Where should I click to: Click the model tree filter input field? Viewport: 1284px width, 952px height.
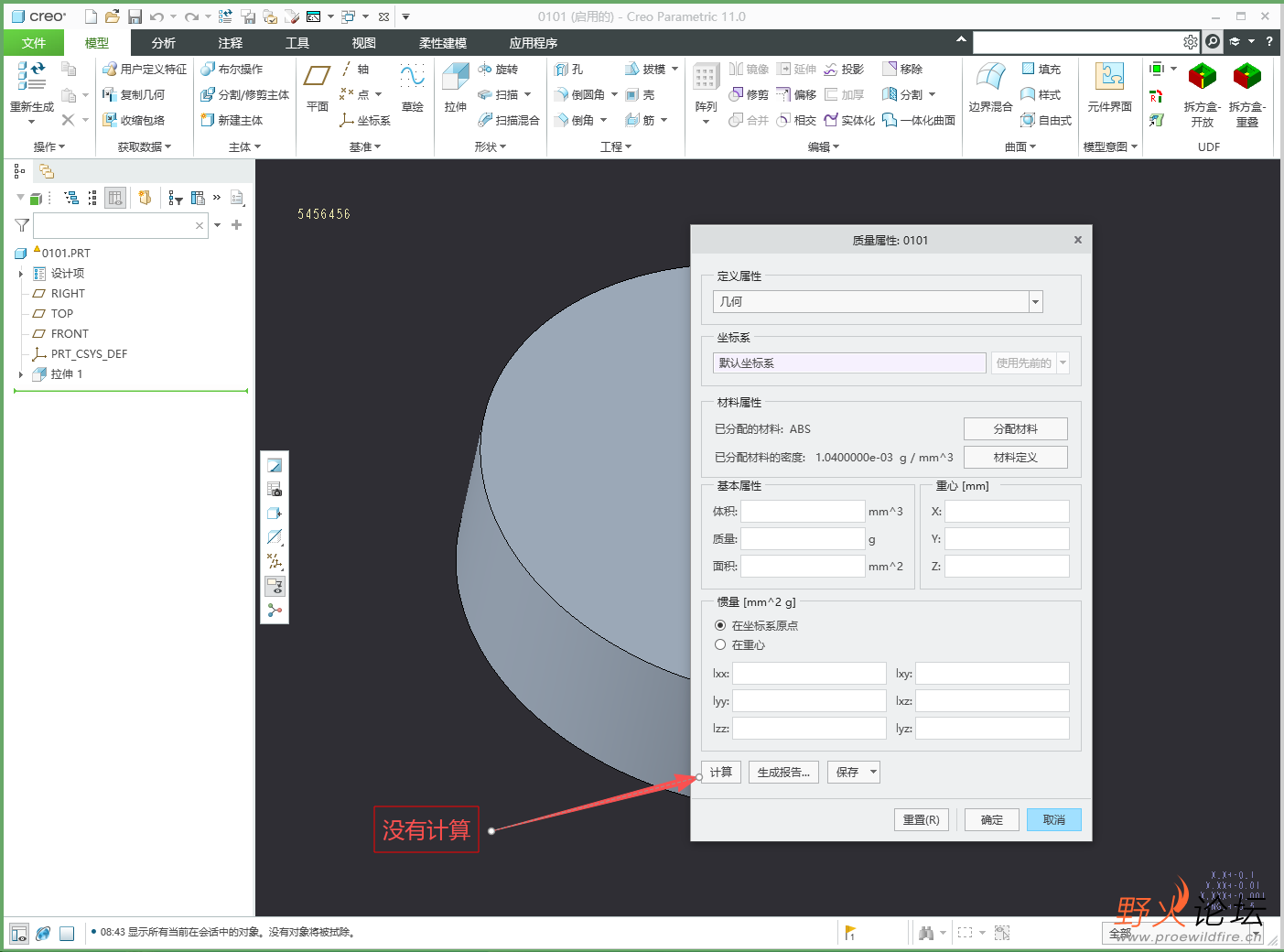click(114, 225)
